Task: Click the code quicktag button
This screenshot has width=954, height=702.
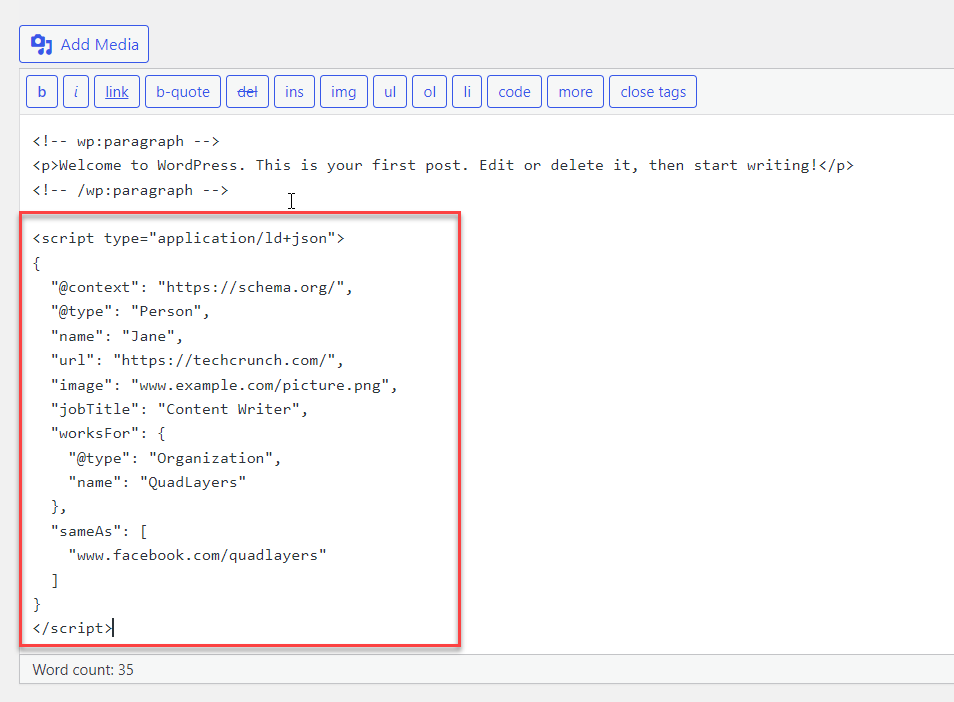Action: click(x=515, y=92)
